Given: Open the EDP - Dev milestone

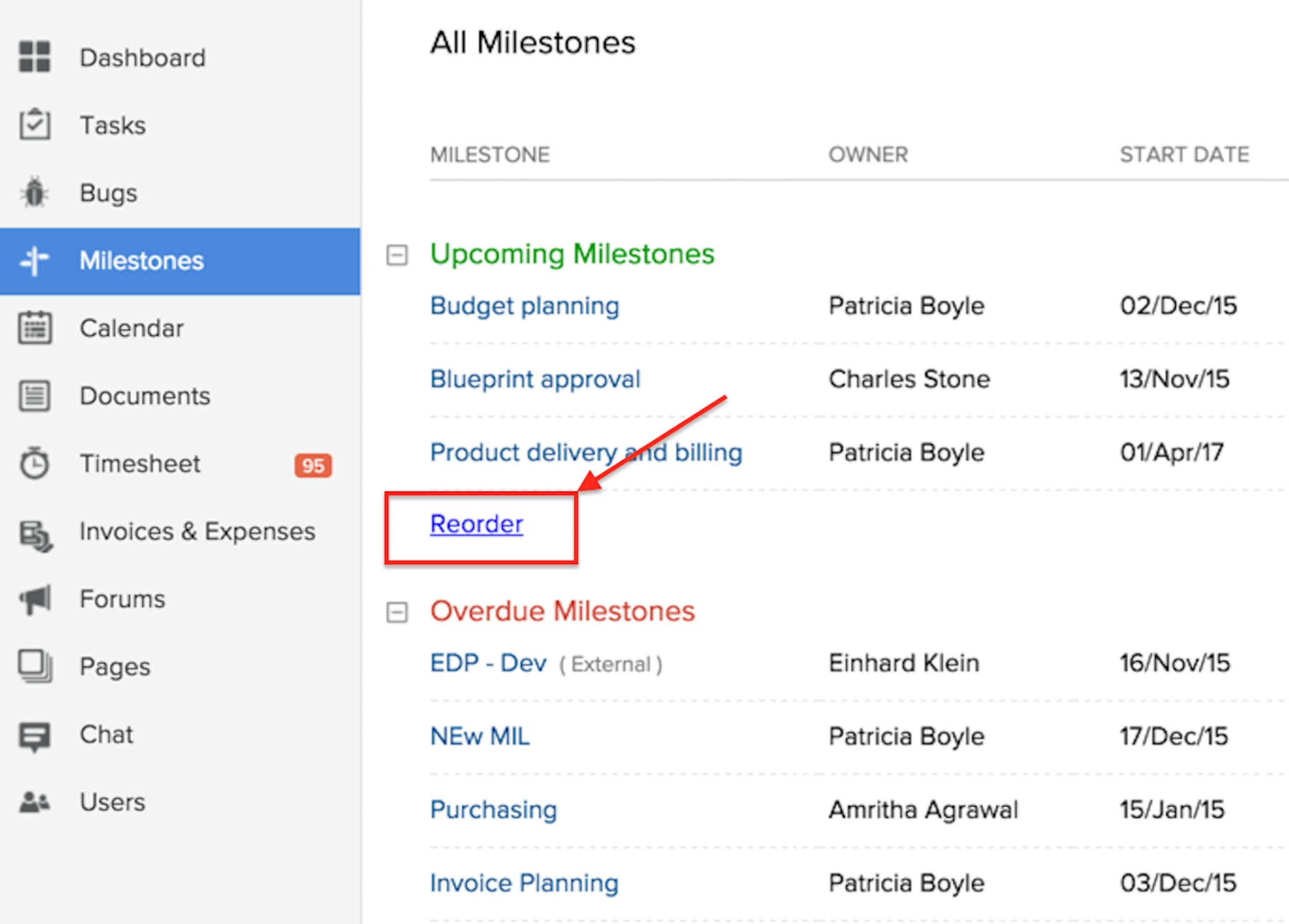Looking at the screenshot, I should (x=488, y=663).
